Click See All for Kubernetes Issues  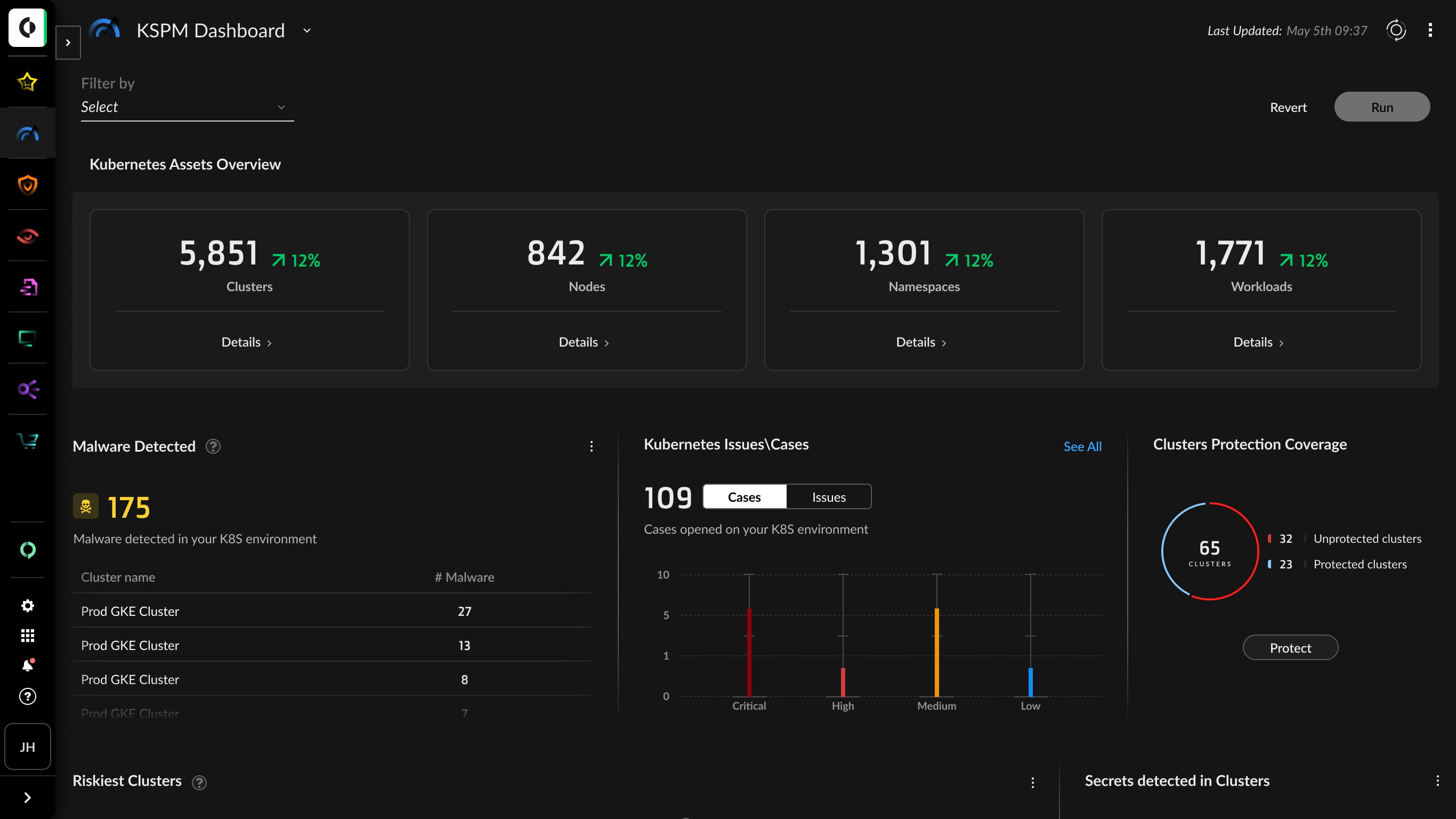[1083, 446]
